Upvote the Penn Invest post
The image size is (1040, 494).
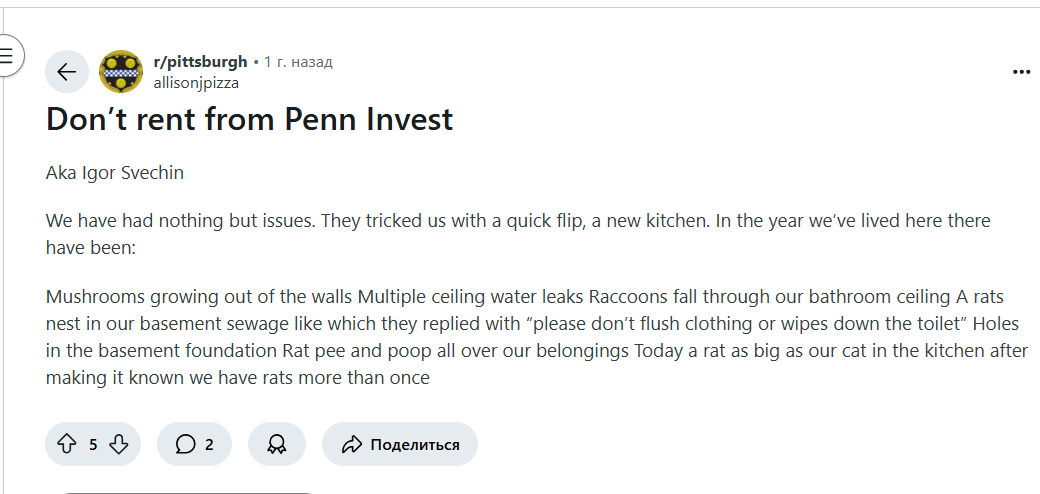tap(67, 444)
